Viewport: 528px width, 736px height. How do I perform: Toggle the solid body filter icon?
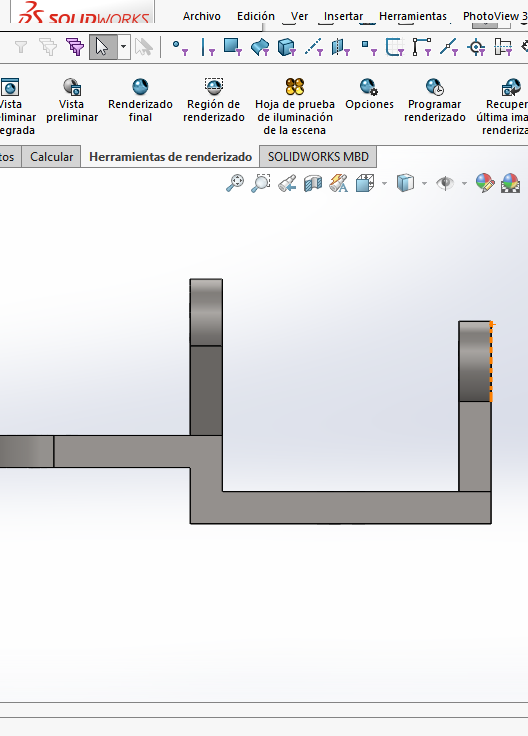[287, 47]
